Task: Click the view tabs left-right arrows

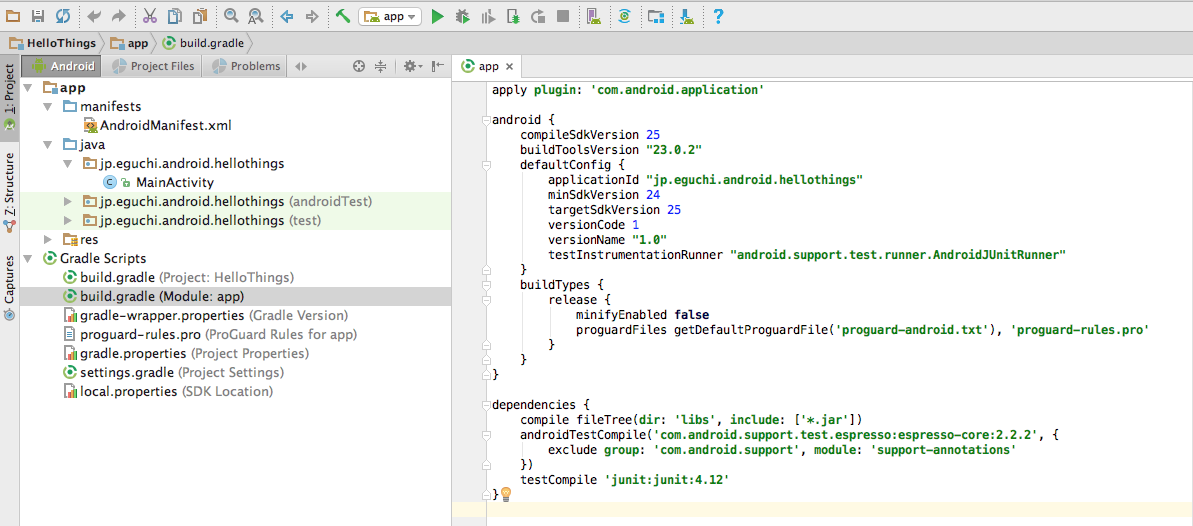Action: 301,66
